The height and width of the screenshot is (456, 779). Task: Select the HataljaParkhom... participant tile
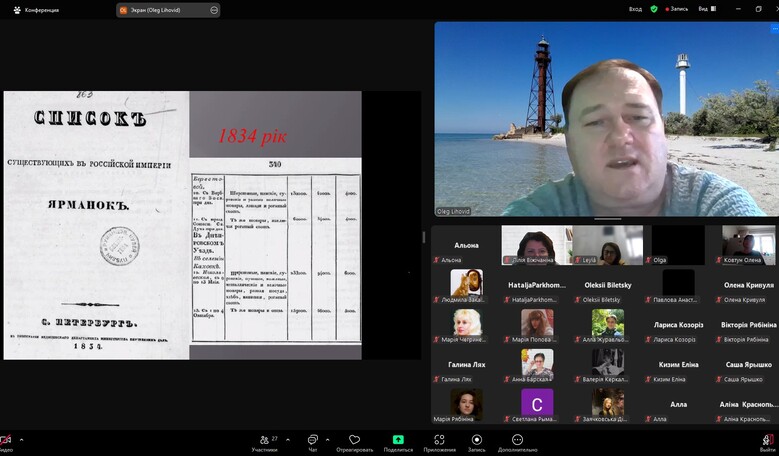[x=537, y=285]
